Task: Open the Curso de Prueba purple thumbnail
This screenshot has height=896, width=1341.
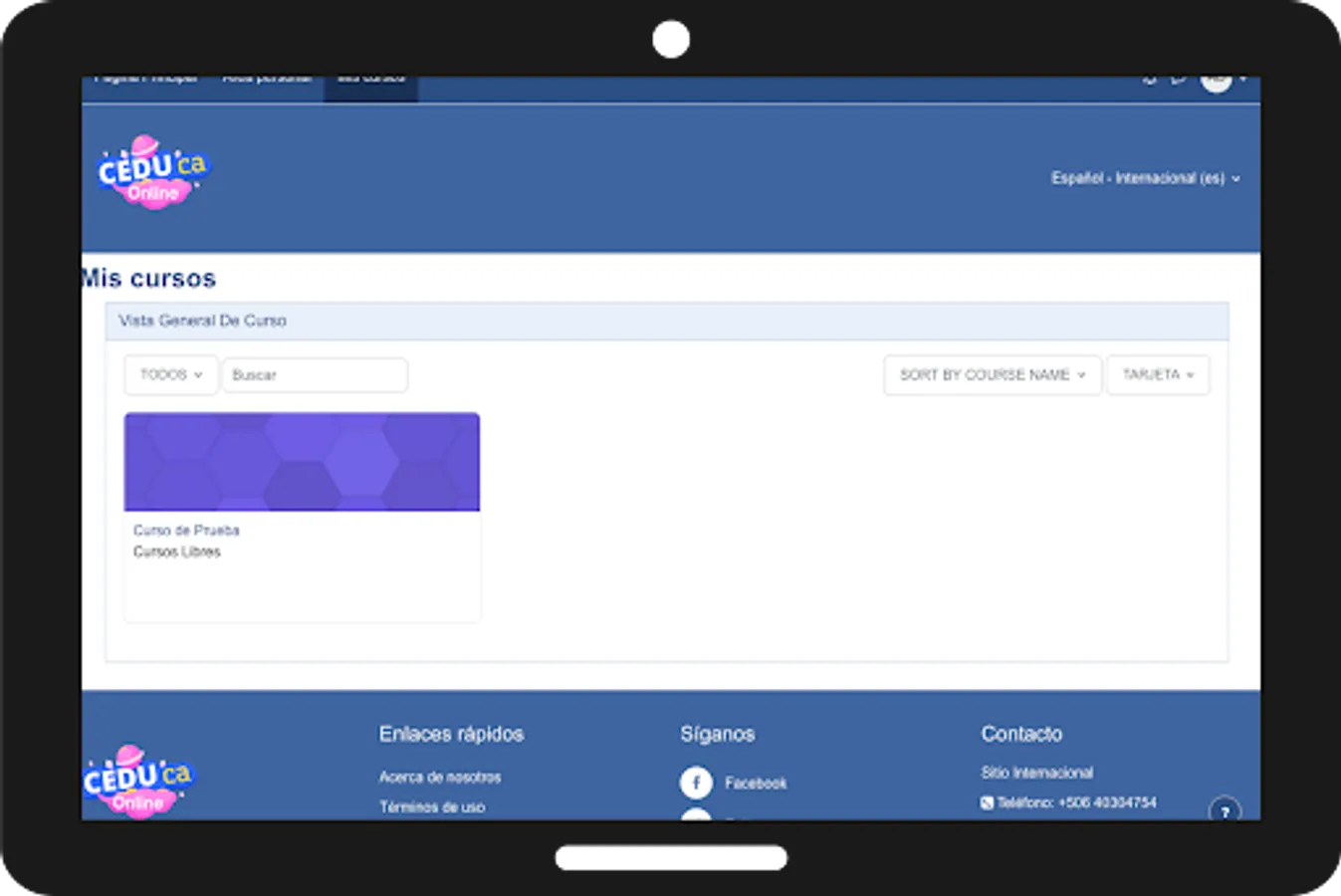Action: [302, 462]
